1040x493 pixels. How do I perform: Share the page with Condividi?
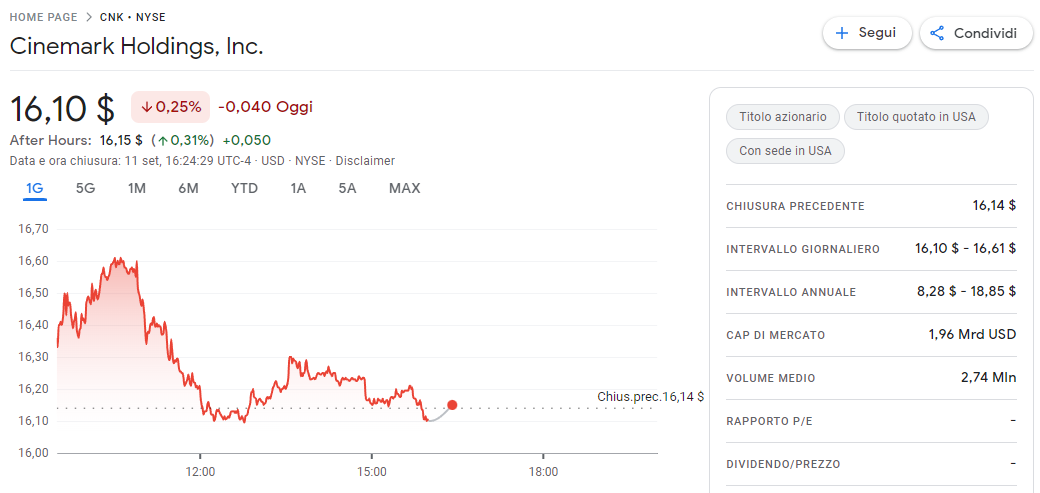point(976,33)
